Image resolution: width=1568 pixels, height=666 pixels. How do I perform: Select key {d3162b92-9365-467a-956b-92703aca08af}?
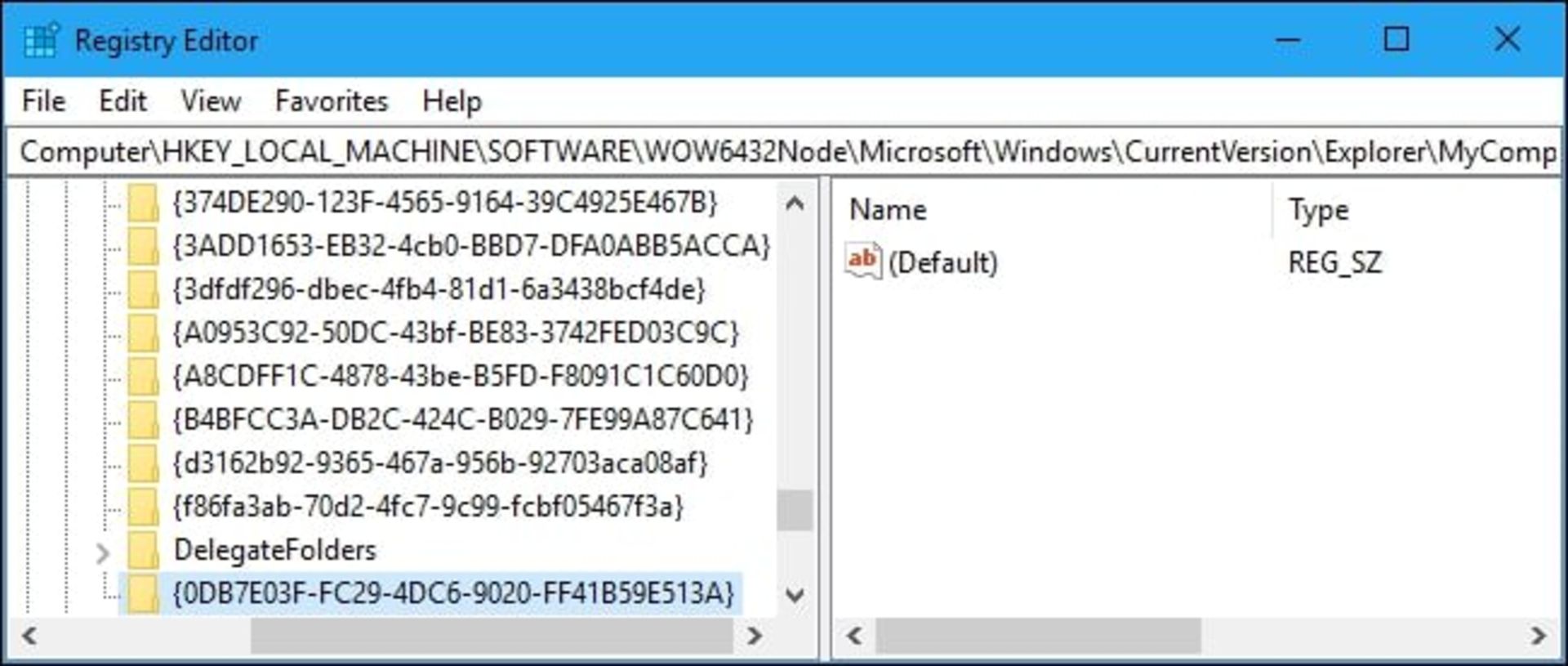click(440, 463)
